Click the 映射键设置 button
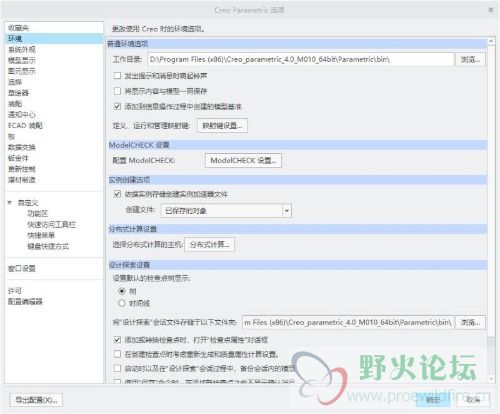Image resolution: width=500 pixels, height=414 pixels. 222,125
